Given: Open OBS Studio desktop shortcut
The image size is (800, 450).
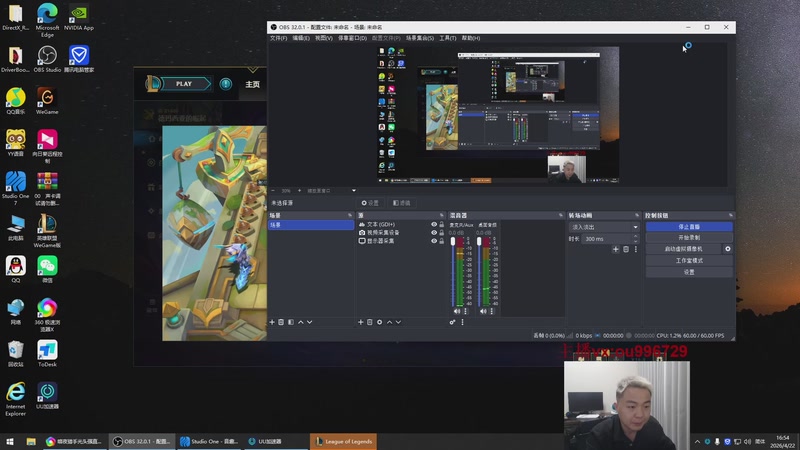Looking at the screenshot, I should click(x=47, y=59).
